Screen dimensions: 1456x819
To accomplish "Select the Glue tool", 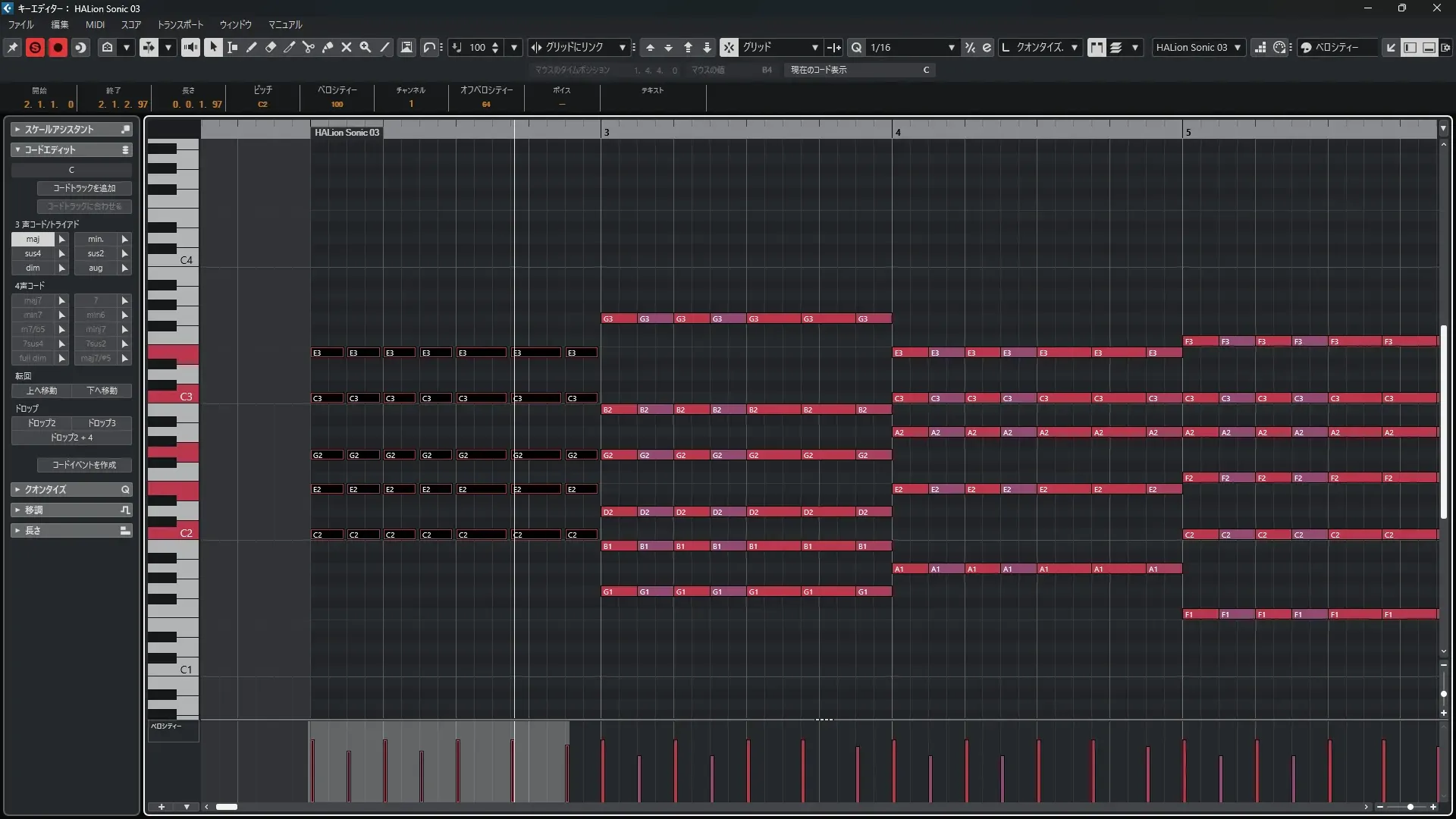I will point(328,47).
